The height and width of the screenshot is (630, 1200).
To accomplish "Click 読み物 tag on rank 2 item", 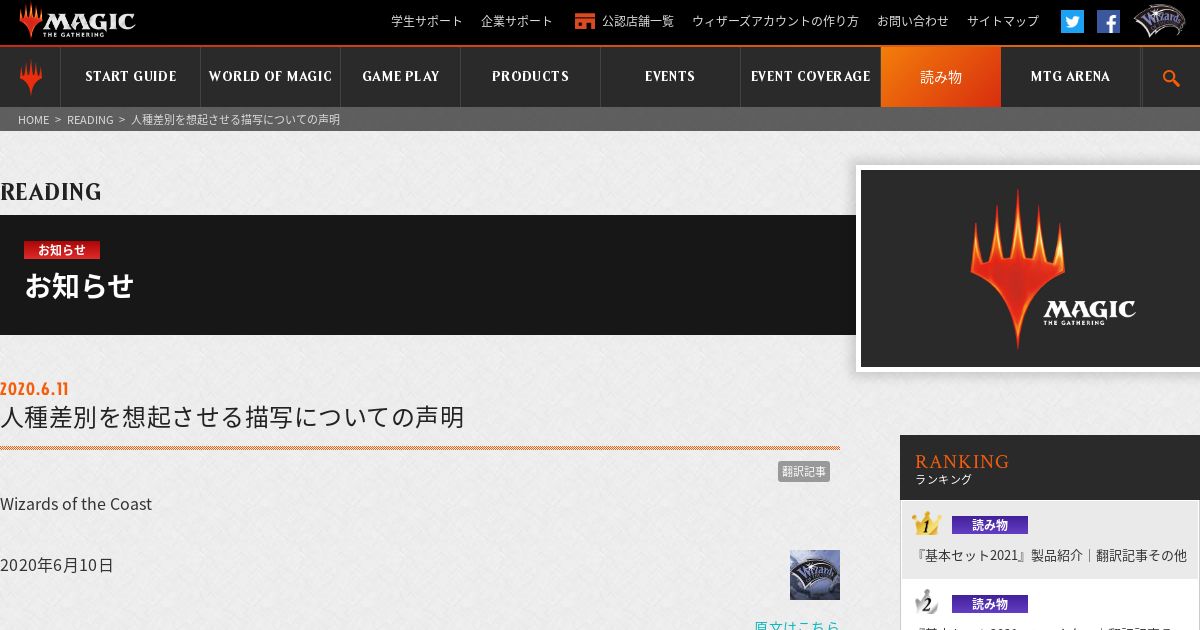I will pyautogui.click(x=990, y=604).
